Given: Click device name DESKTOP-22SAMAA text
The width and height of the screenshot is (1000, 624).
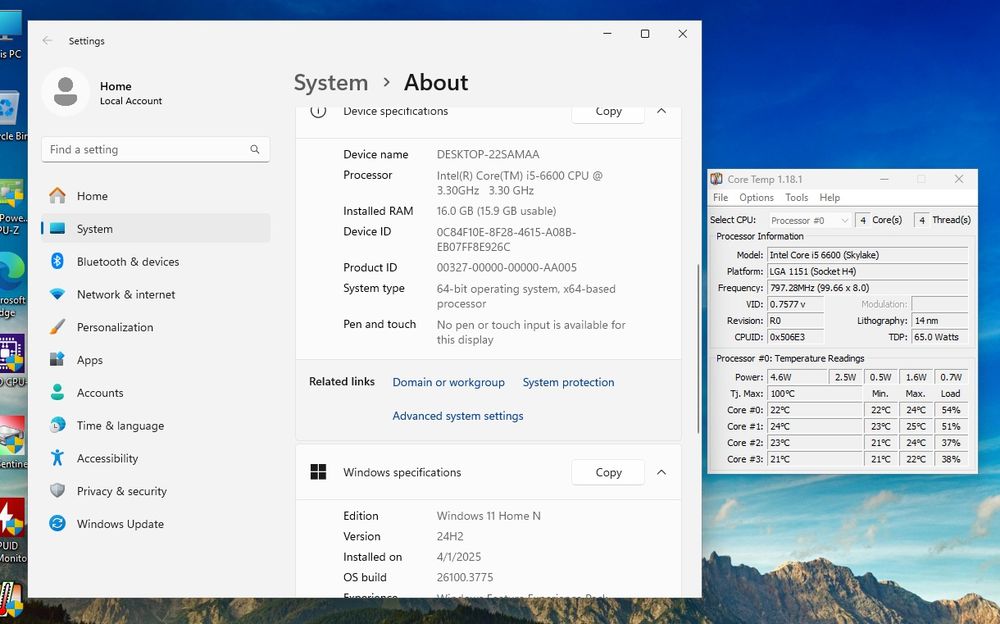Looking at the screenshot, I should pos(488,154).
